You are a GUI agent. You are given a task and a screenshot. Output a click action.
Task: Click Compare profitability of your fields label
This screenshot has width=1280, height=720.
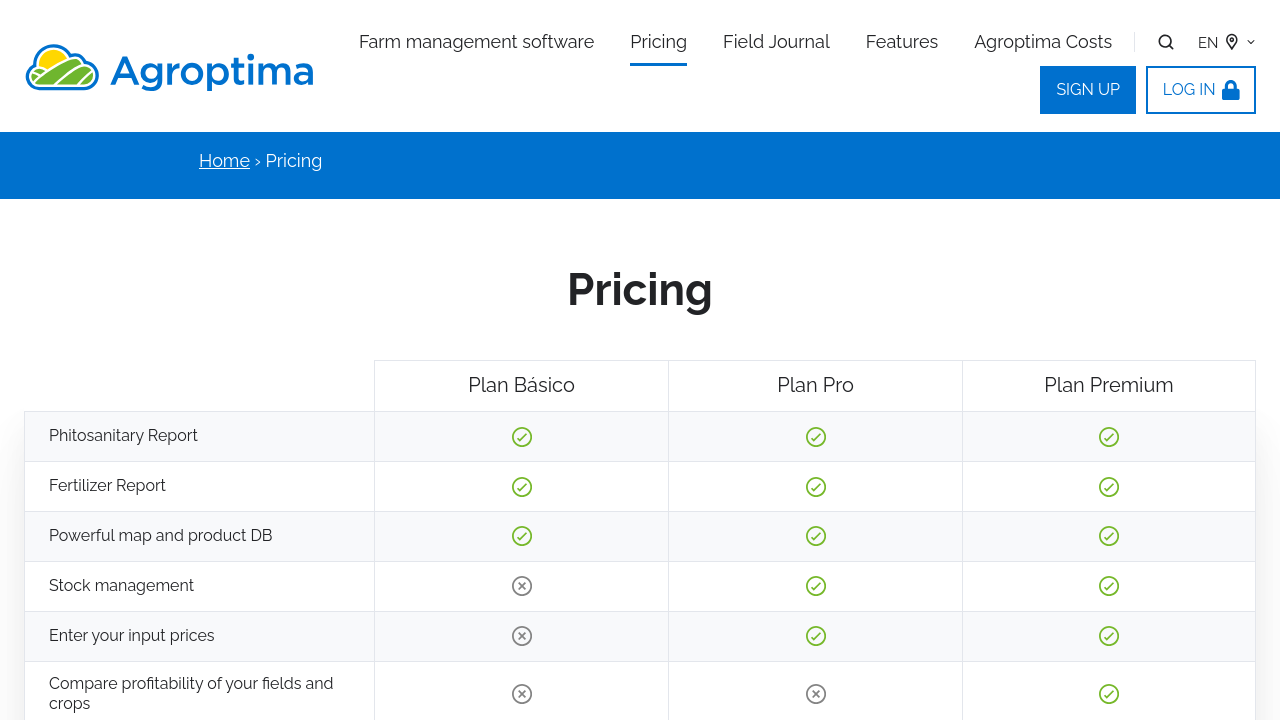coord(191,694)
